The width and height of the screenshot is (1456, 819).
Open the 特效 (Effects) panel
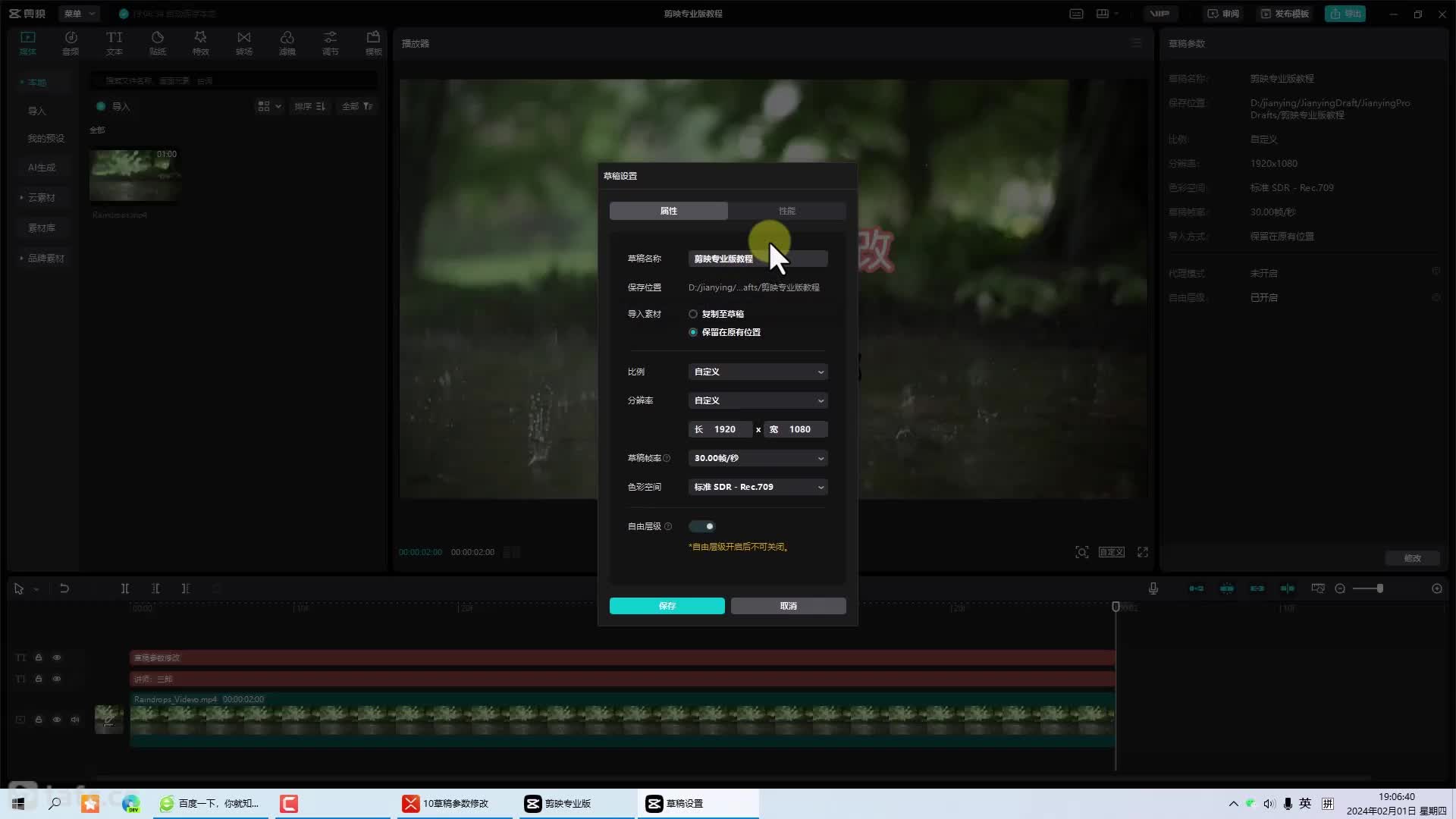200,43
